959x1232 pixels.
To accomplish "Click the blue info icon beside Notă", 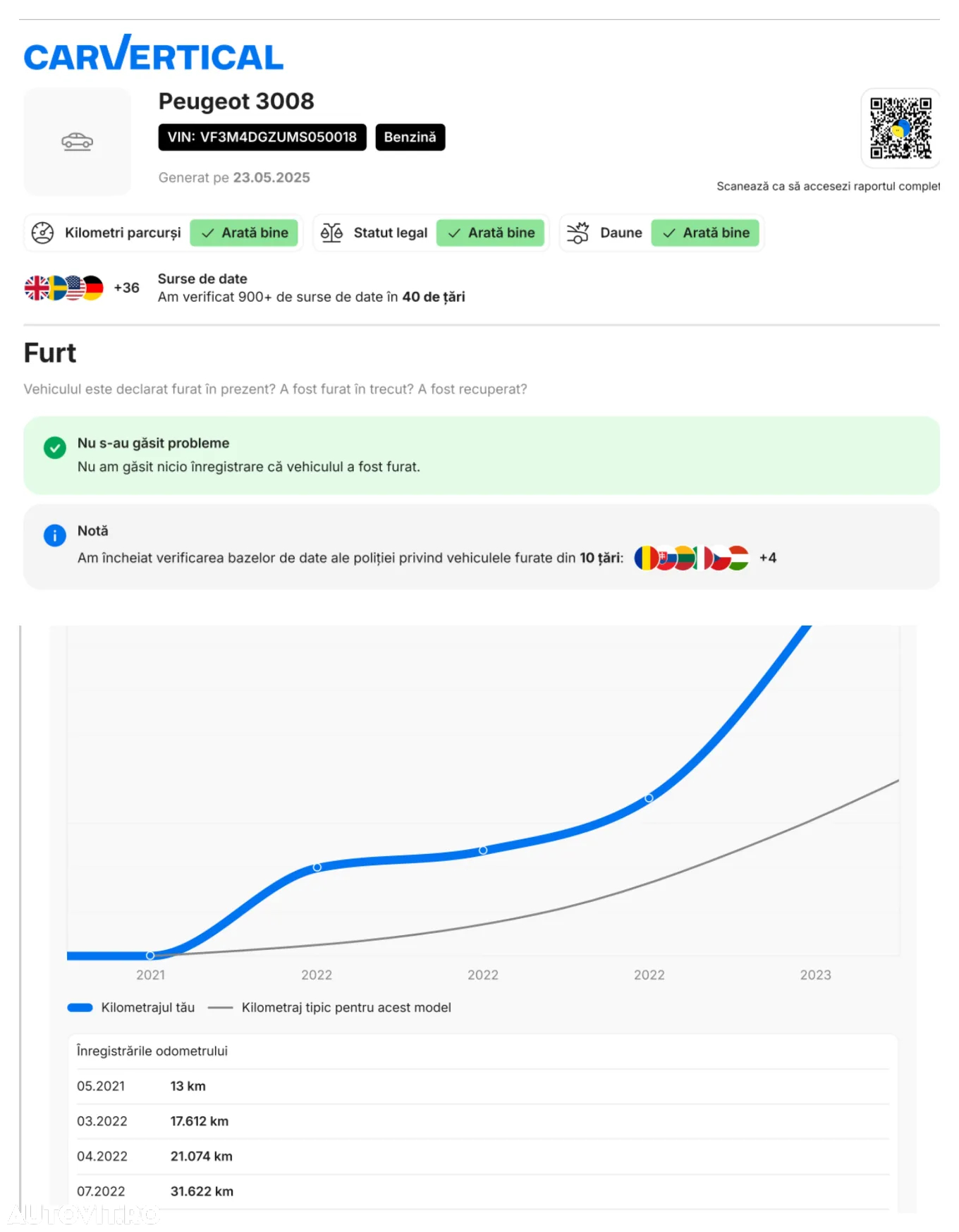I will tap(55, 535).
